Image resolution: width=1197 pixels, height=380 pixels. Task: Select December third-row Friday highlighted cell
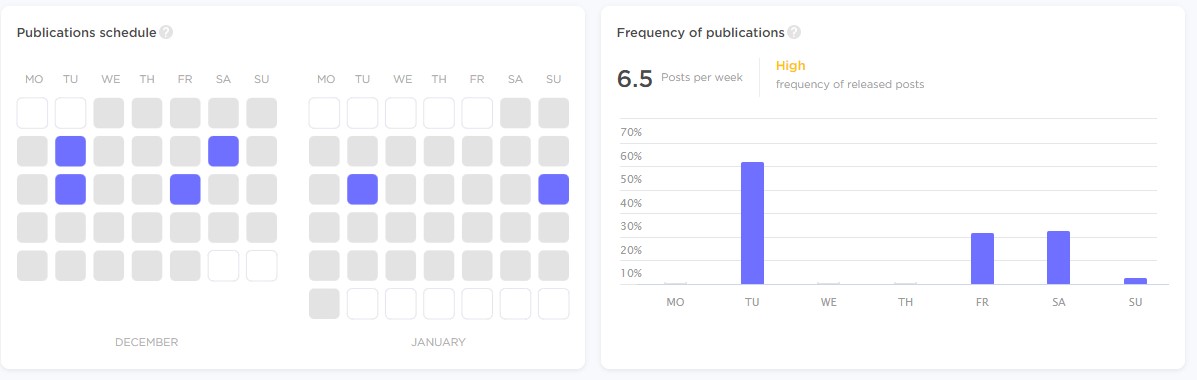pos(185,189)
